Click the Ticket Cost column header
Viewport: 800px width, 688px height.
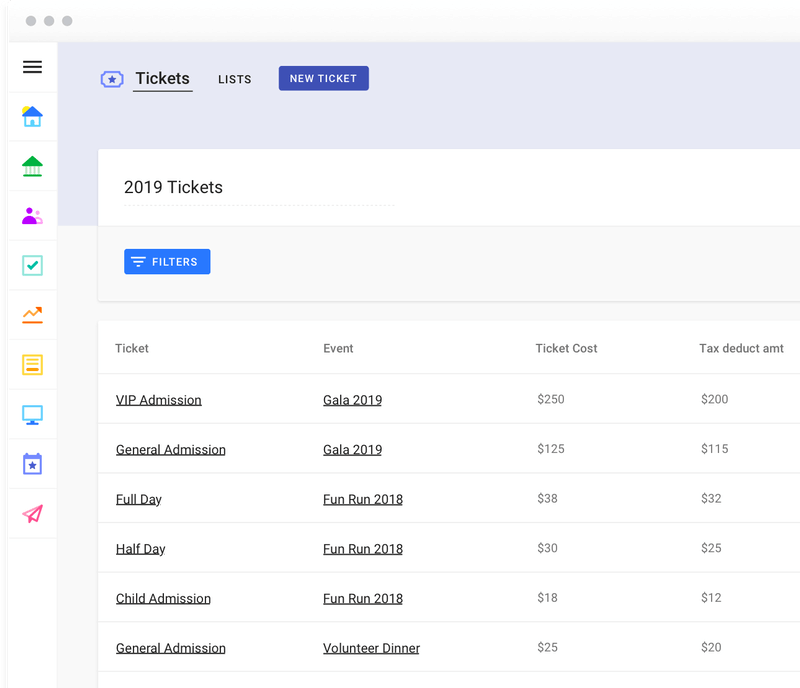click(x=566, y=348)
